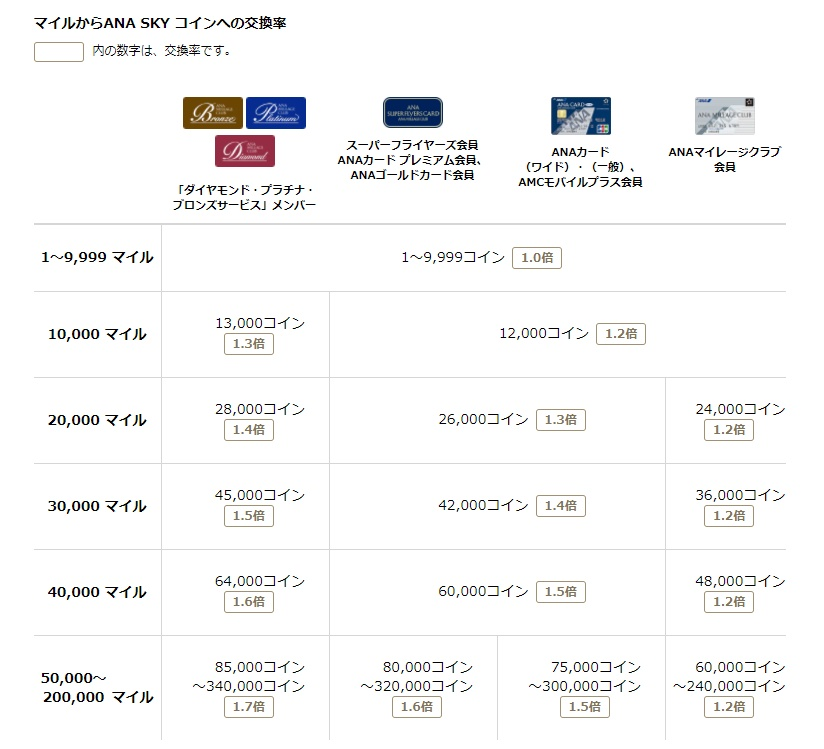This screenshot has height=749, width=824.
Task: Click the 1.0倍 rate badge
Action: [537, 258]
